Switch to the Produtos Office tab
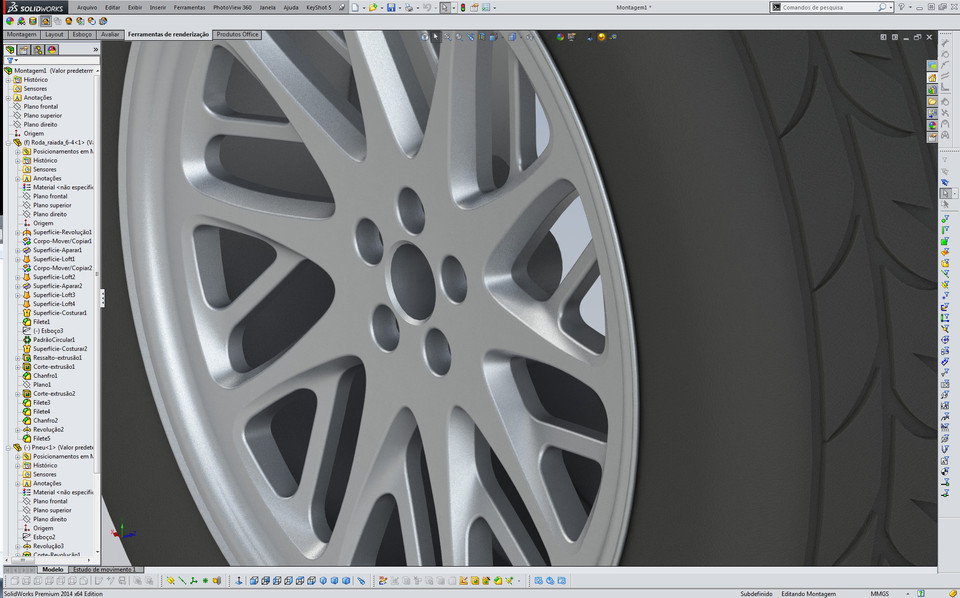Image resolution: width=960 pixels, height=598 pixels. point(237,33)
